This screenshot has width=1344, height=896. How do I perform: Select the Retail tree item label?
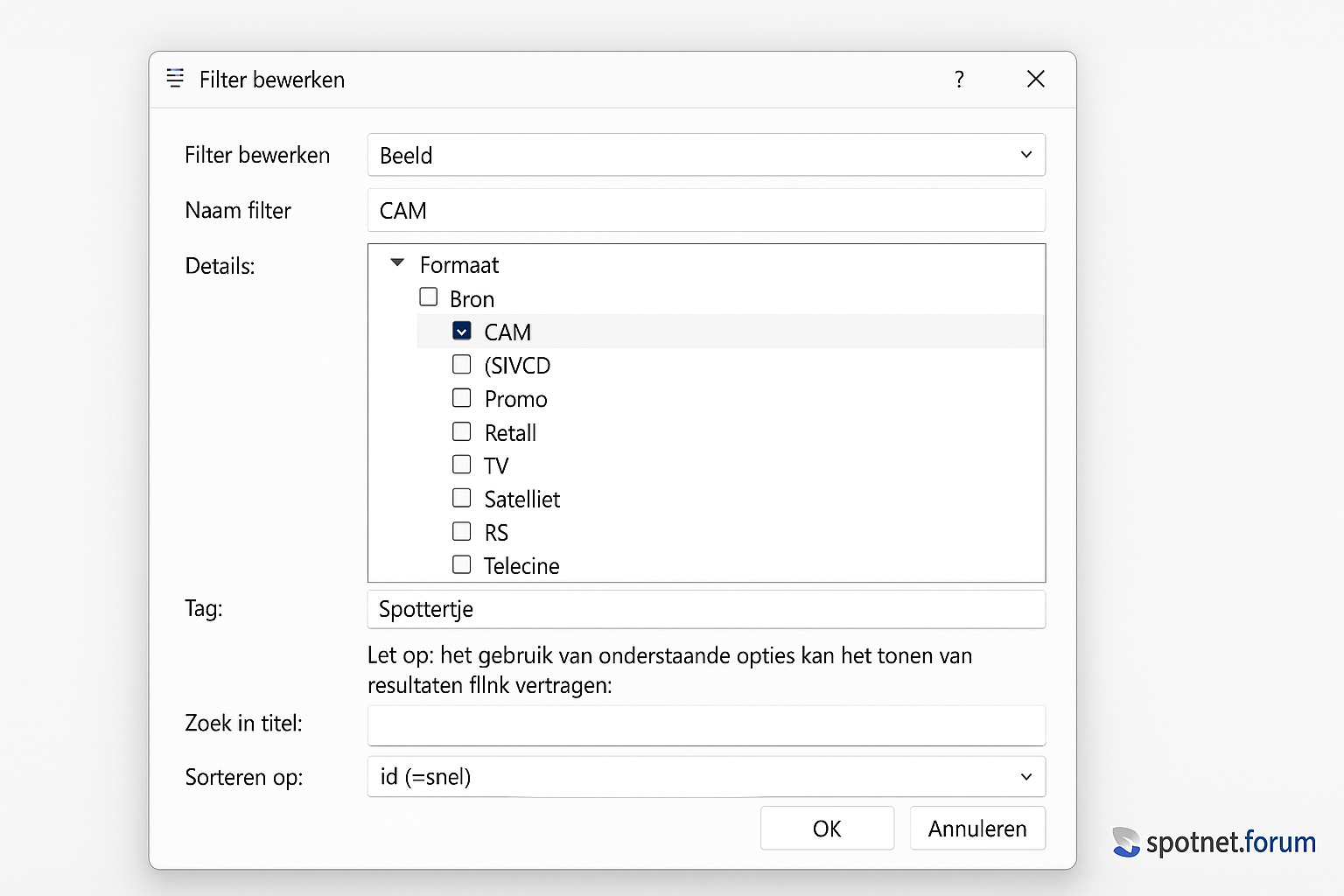tap(510, 433)
